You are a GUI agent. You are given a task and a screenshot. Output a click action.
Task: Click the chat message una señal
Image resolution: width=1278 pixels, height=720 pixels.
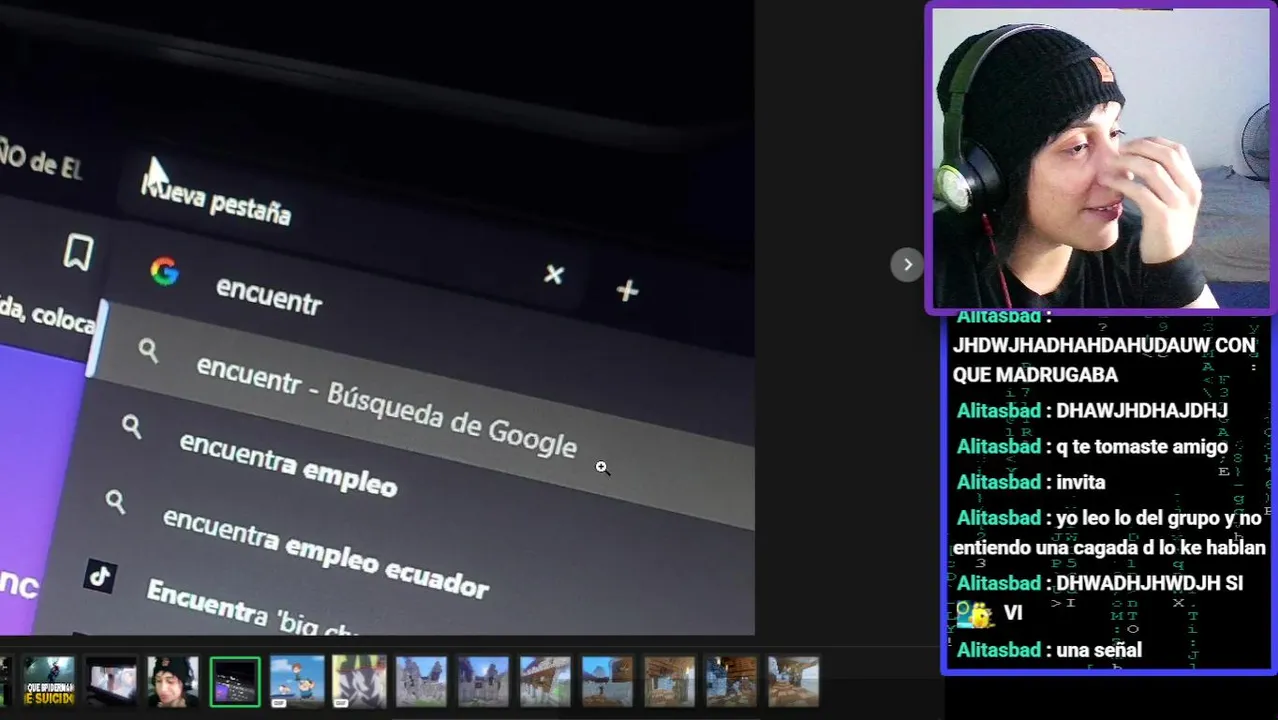[x=1099, y=651]
